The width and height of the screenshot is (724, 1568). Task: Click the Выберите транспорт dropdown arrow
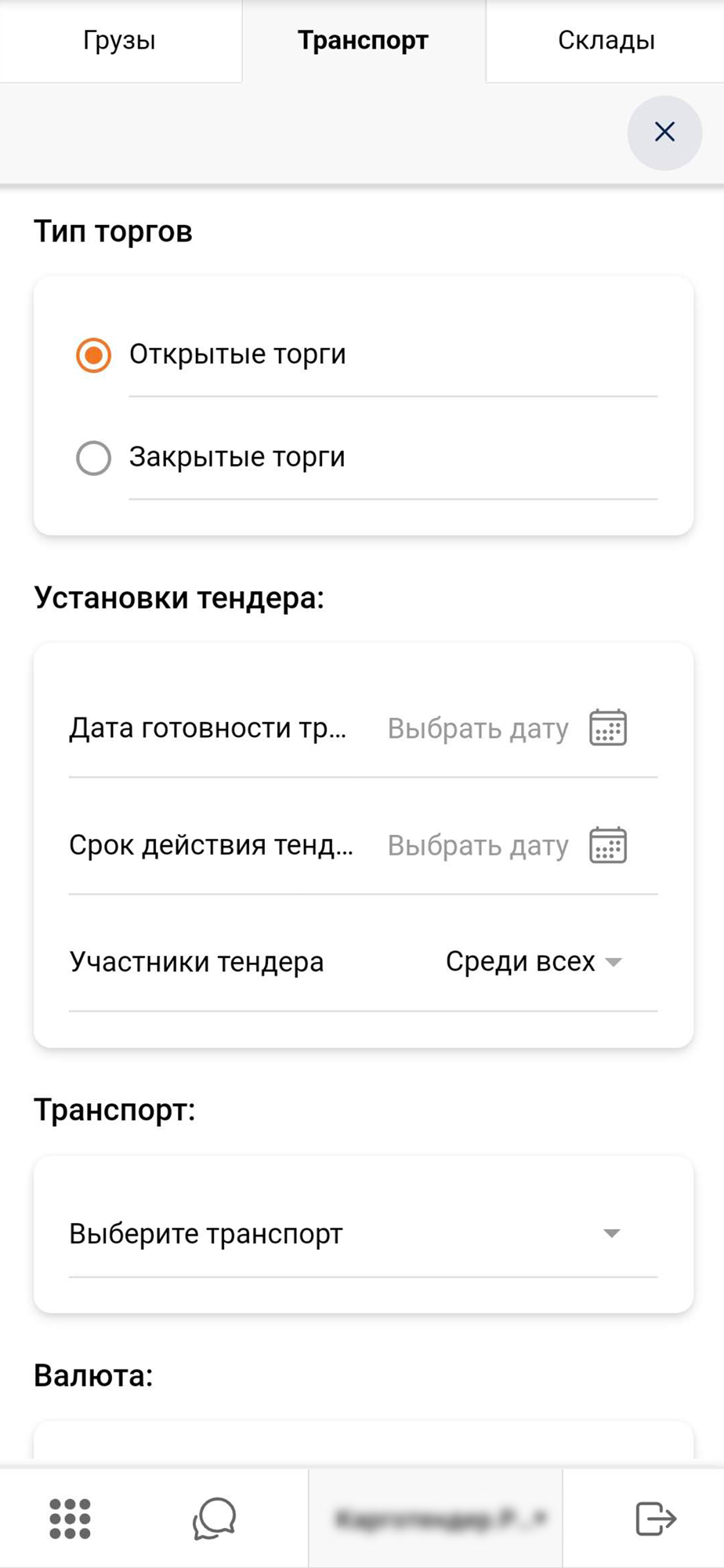(x=612, y=1234)
